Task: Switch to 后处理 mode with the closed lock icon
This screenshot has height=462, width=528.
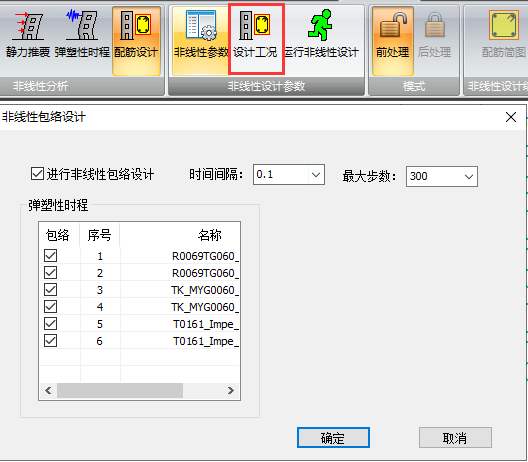Action: 434,35
